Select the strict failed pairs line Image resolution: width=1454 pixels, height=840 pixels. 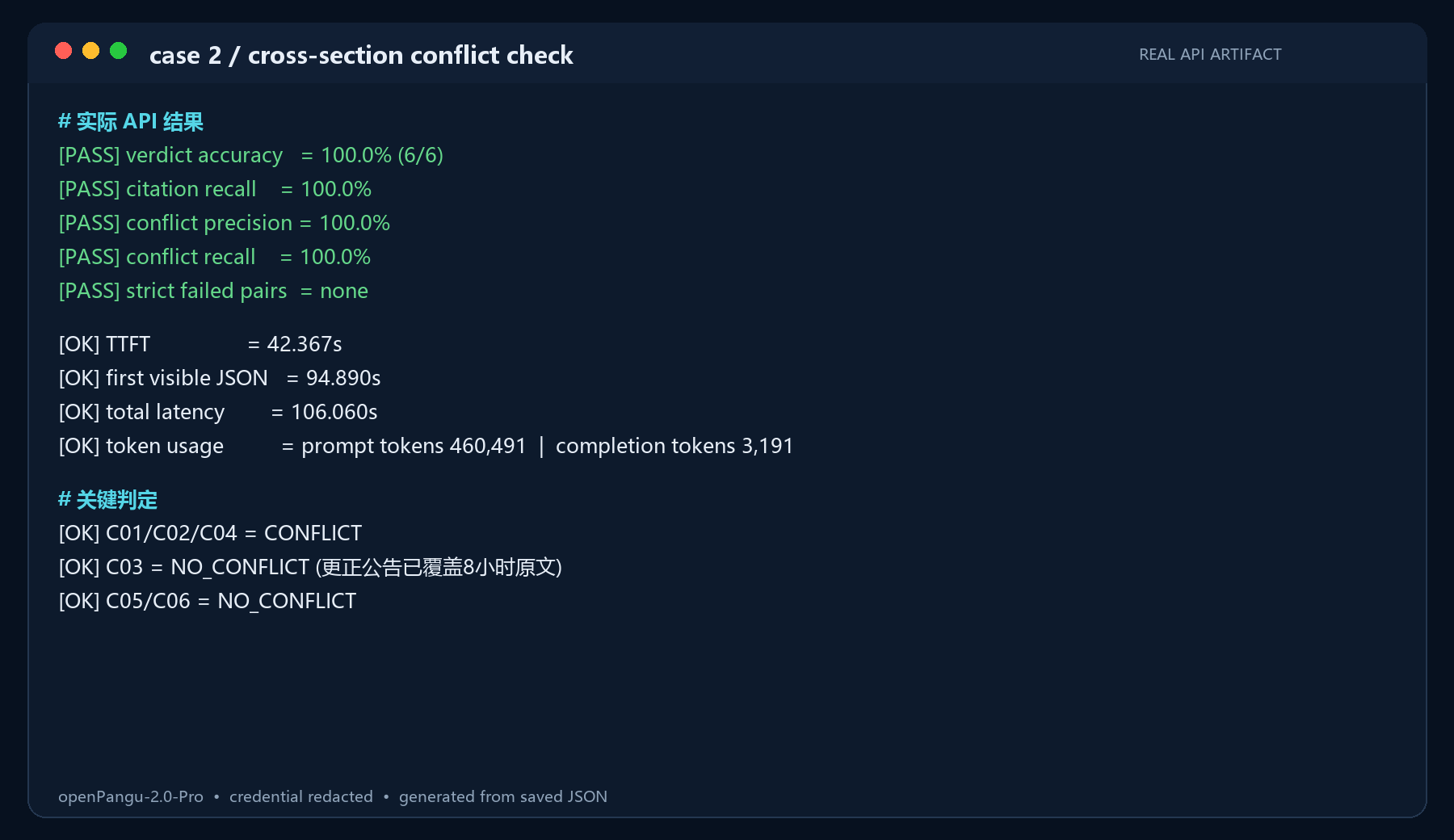[x=213, y=291]
